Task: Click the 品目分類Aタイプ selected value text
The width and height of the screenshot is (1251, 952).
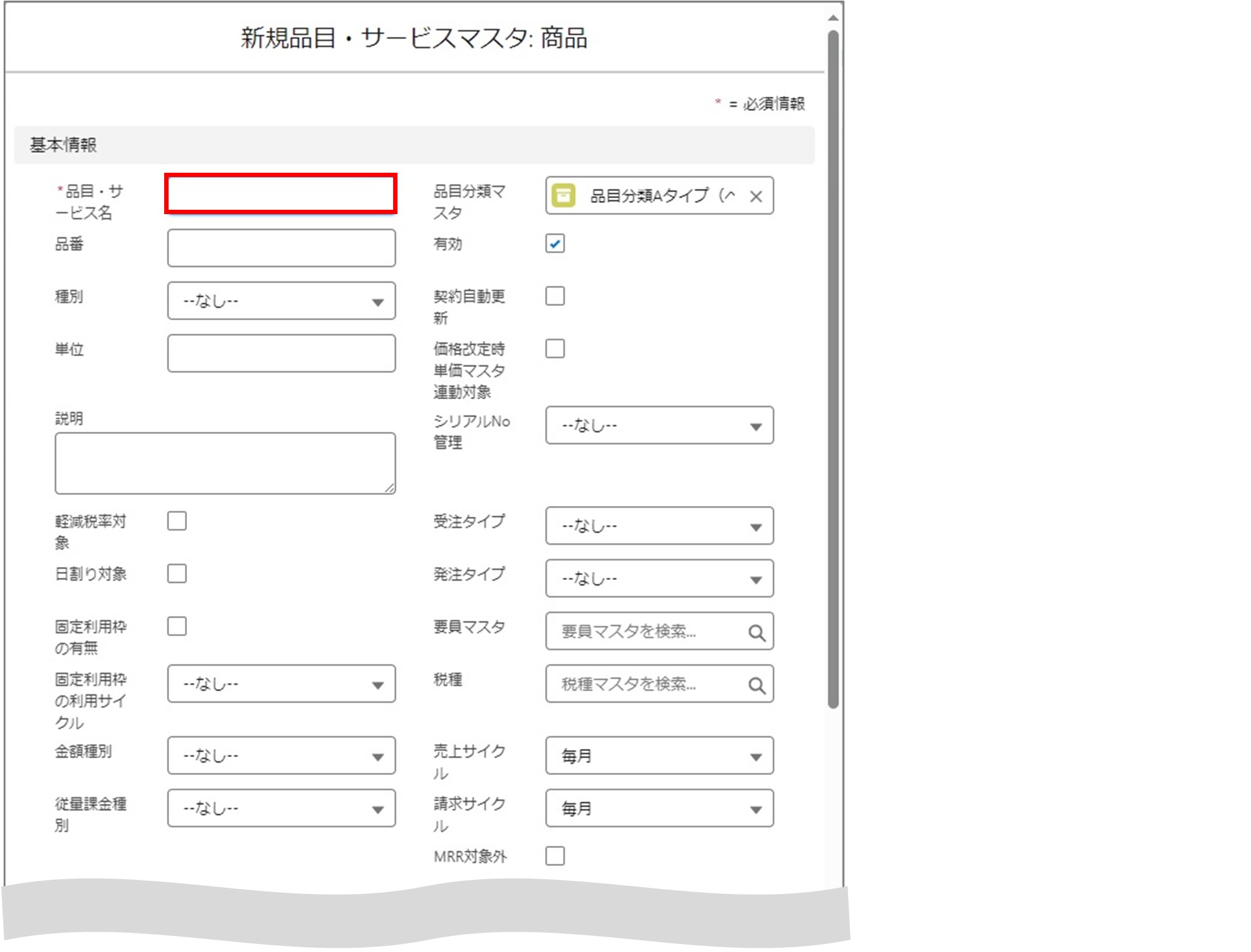Action: coord(662,196)
